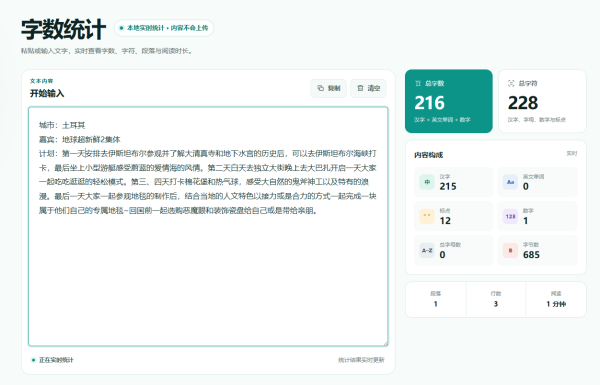Click the 数字 value 1

click(525, 221)
